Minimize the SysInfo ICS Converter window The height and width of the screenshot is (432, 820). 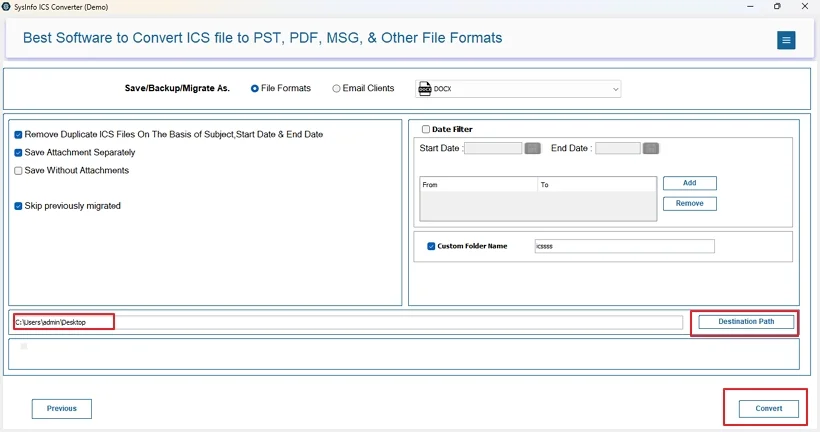coord(750,7)
